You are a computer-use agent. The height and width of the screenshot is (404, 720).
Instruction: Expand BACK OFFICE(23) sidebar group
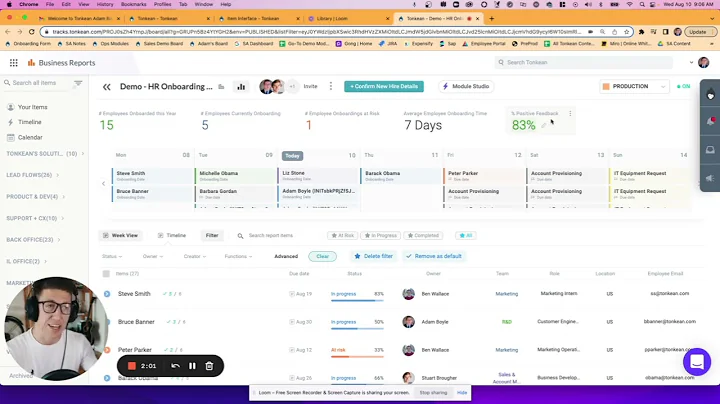click(33, 240)
